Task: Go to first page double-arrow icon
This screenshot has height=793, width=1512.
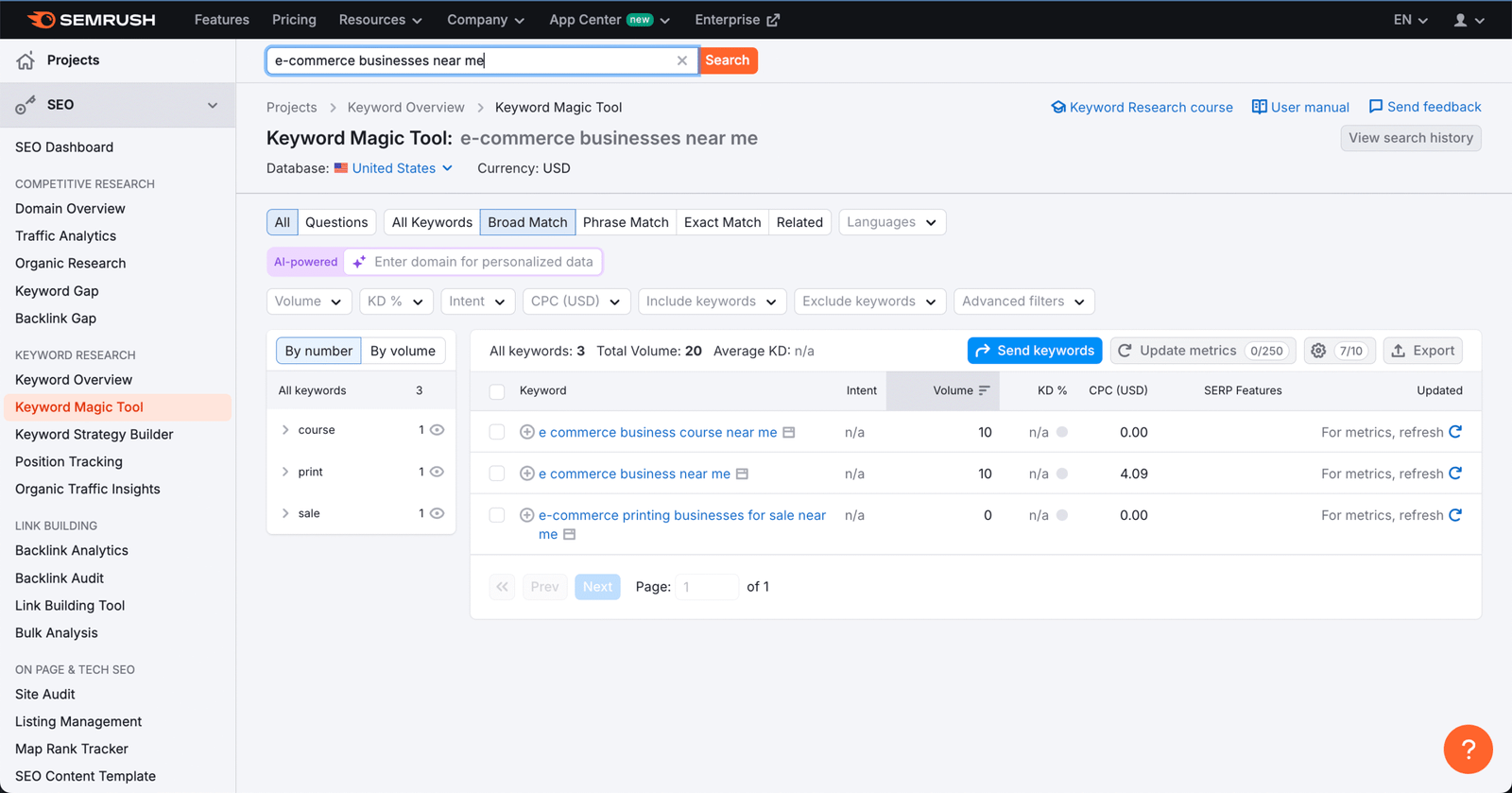Action: tap(502, 587)
